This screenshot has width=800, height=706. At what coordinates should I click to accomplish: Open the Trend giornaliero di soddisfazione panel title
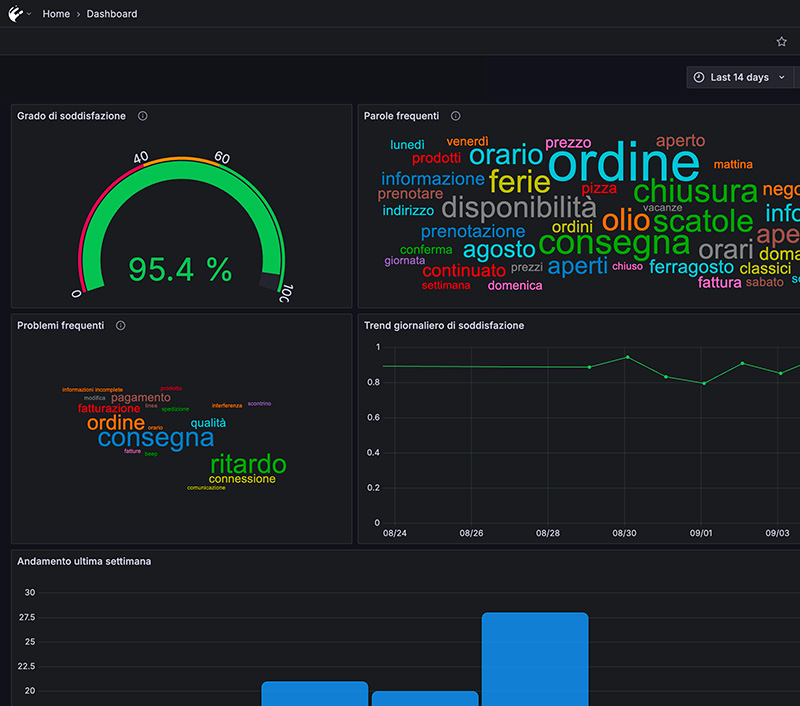[443, 326]
